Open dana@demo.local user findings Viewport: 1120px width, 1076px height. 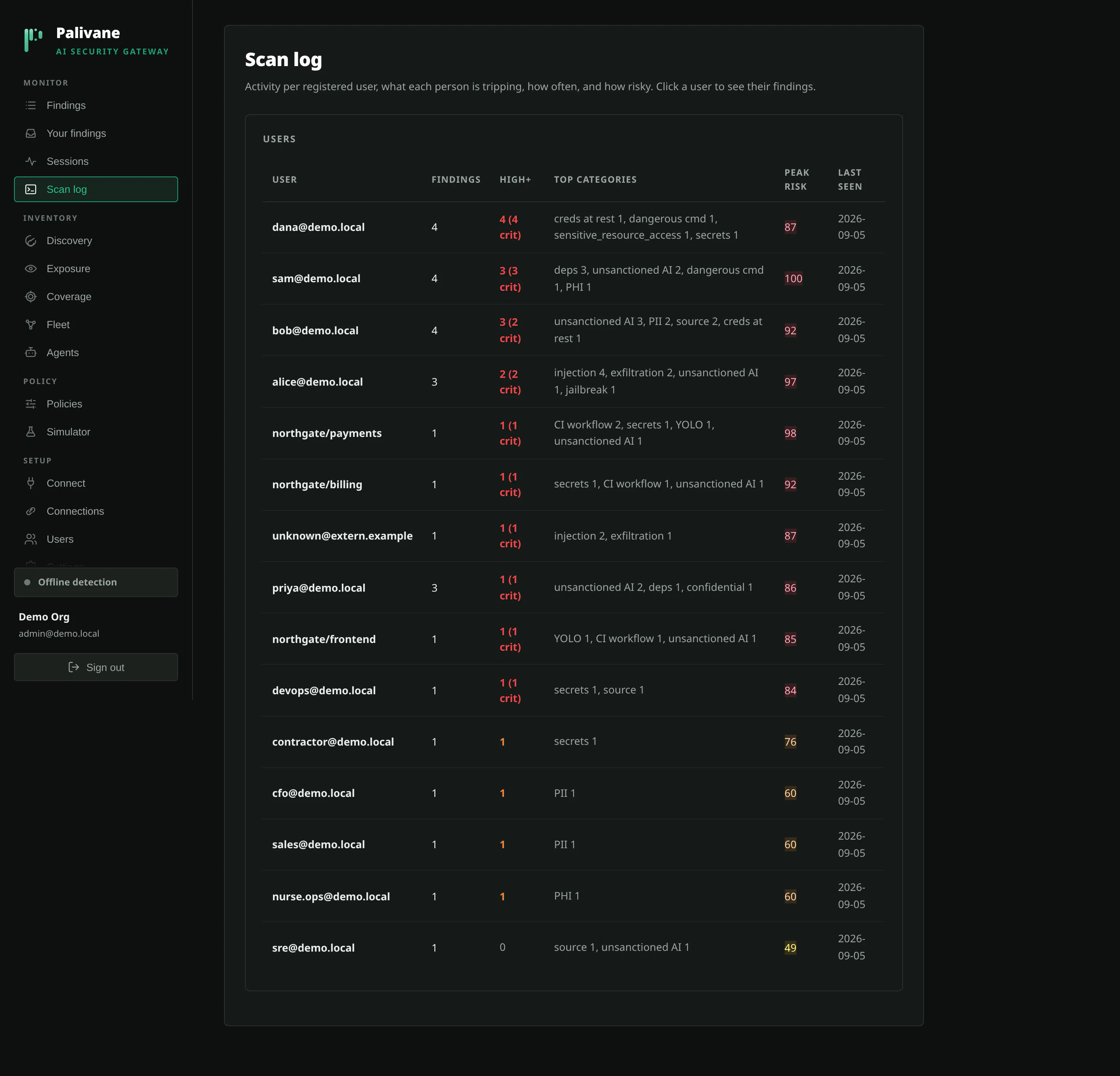tap(574, 227)
